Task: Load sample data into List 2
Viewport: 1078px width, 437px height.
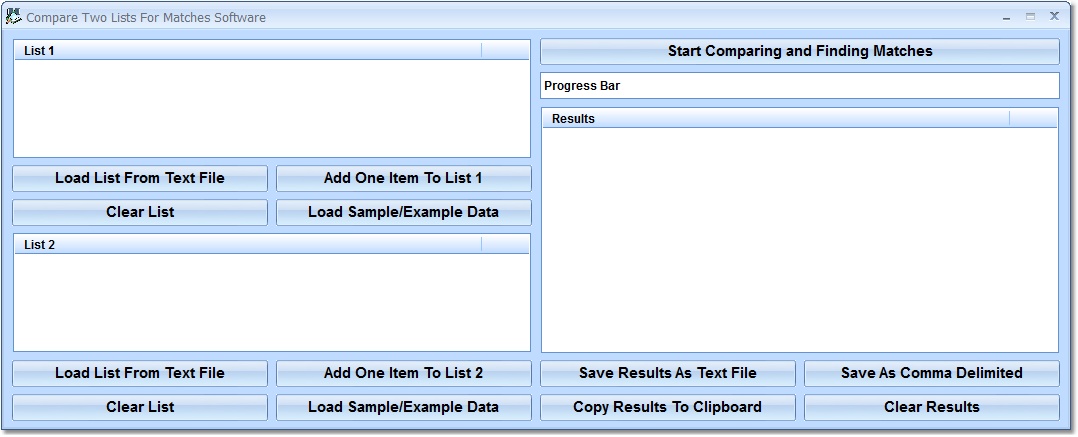Action: point(403,407)
